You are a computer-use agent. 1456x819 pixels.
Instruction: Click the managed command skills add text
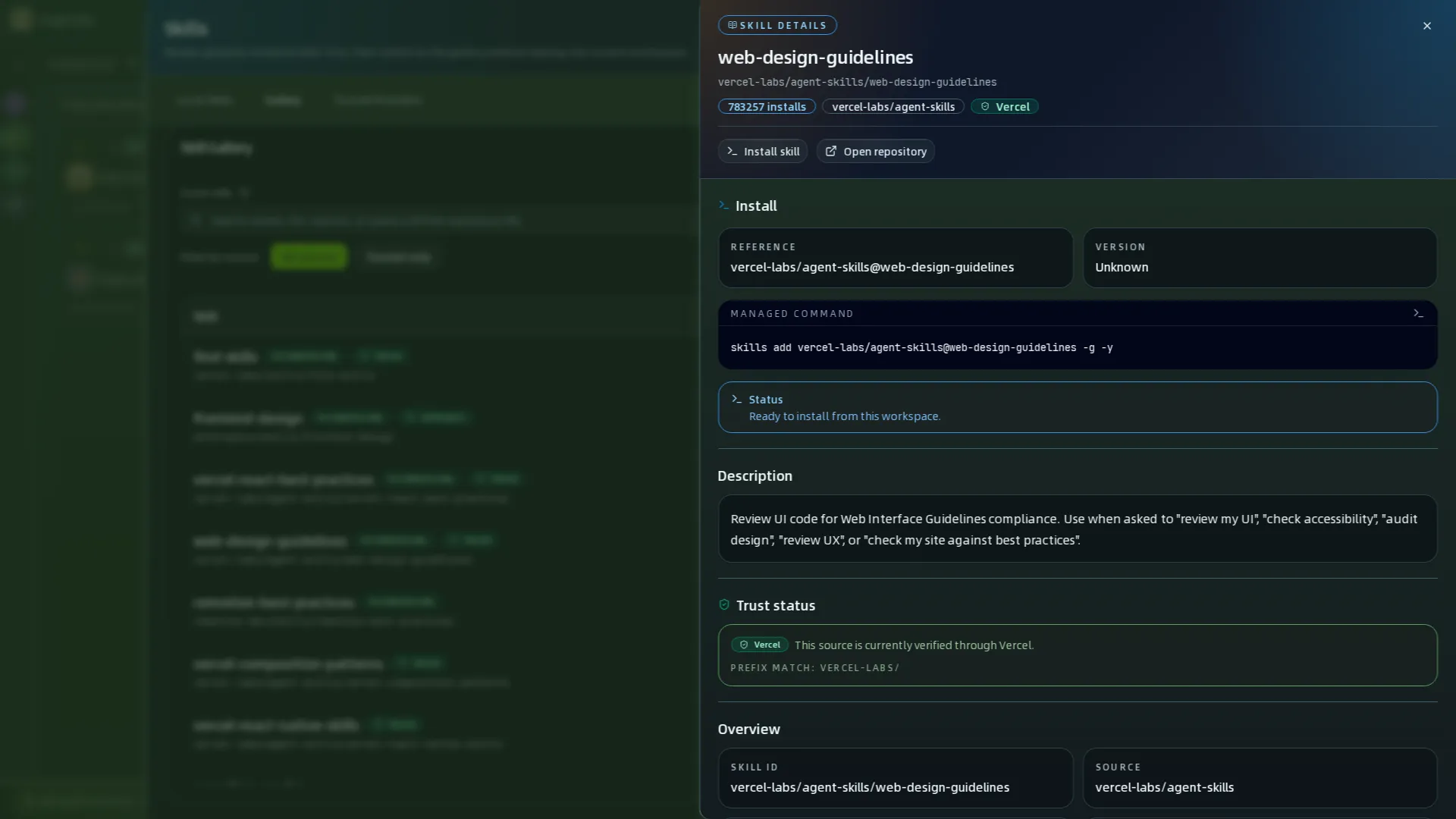click(x=921, y=347)
